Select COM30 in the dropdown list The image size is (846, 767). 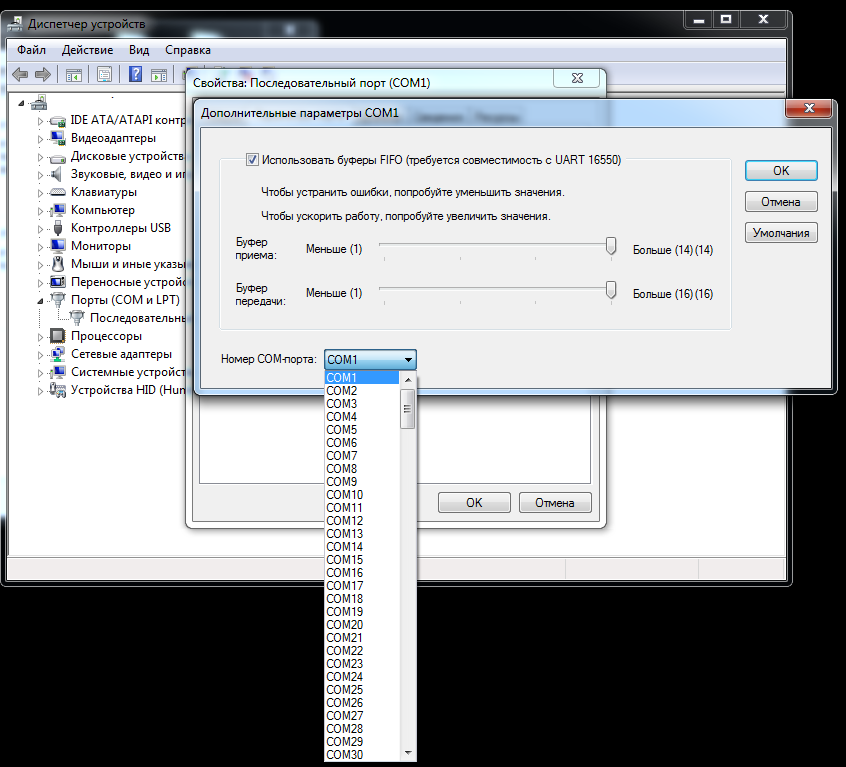[x=362, y=755]
